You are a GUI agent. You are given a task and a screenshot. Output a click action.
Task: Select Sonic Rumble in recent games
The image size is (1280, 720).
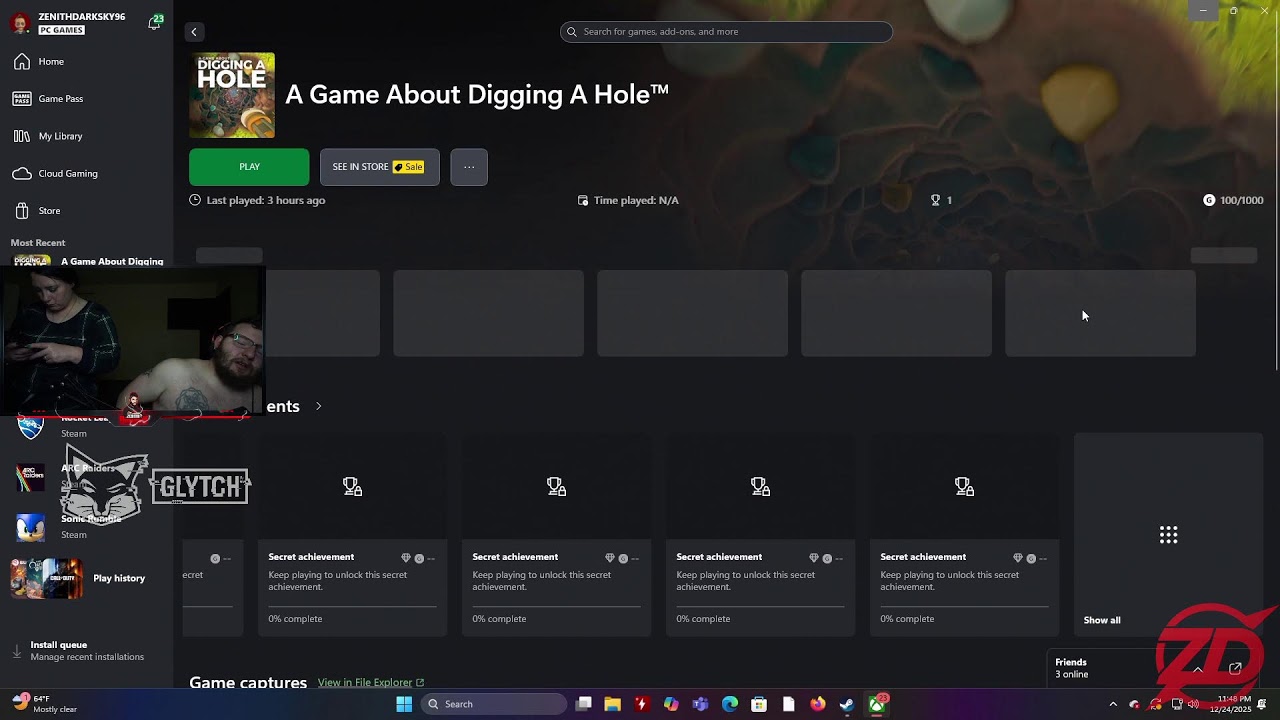click(86, 527)
